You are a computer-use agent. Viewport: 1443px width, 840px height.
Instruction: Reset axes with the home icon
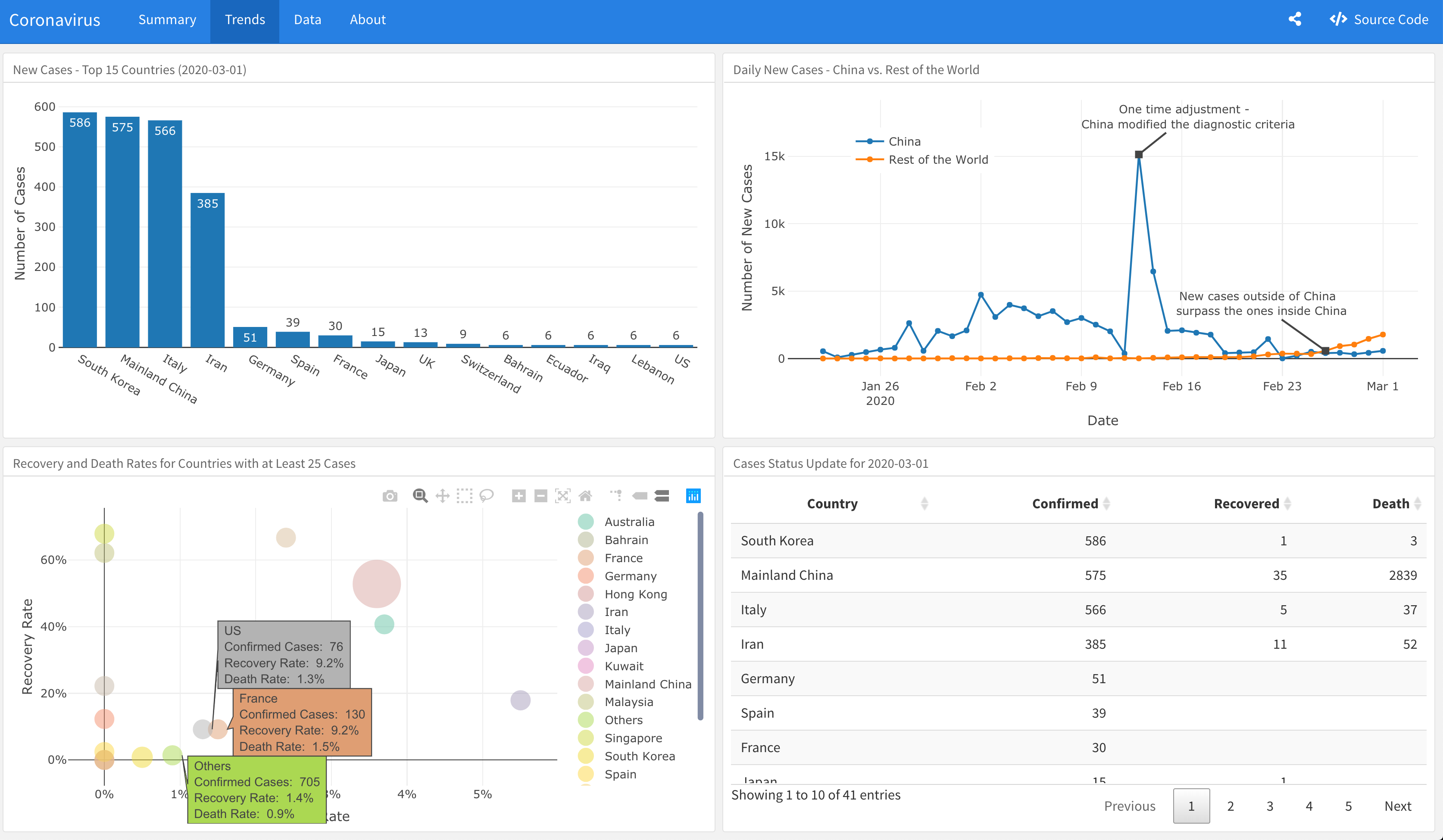point(585,496)
